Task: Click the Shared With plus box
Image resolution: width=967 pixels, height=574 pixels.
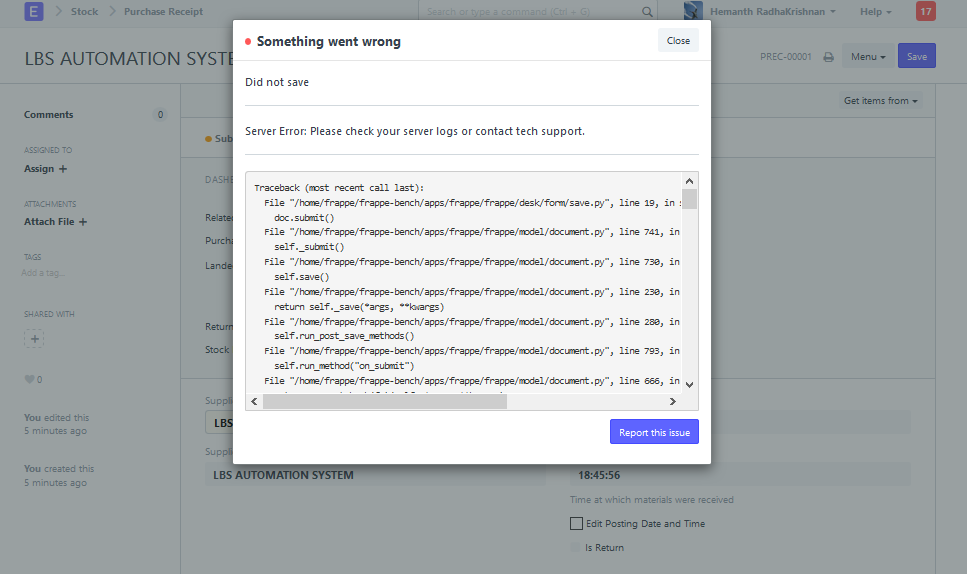Action: pyautogui.click(x=34, y=338)
